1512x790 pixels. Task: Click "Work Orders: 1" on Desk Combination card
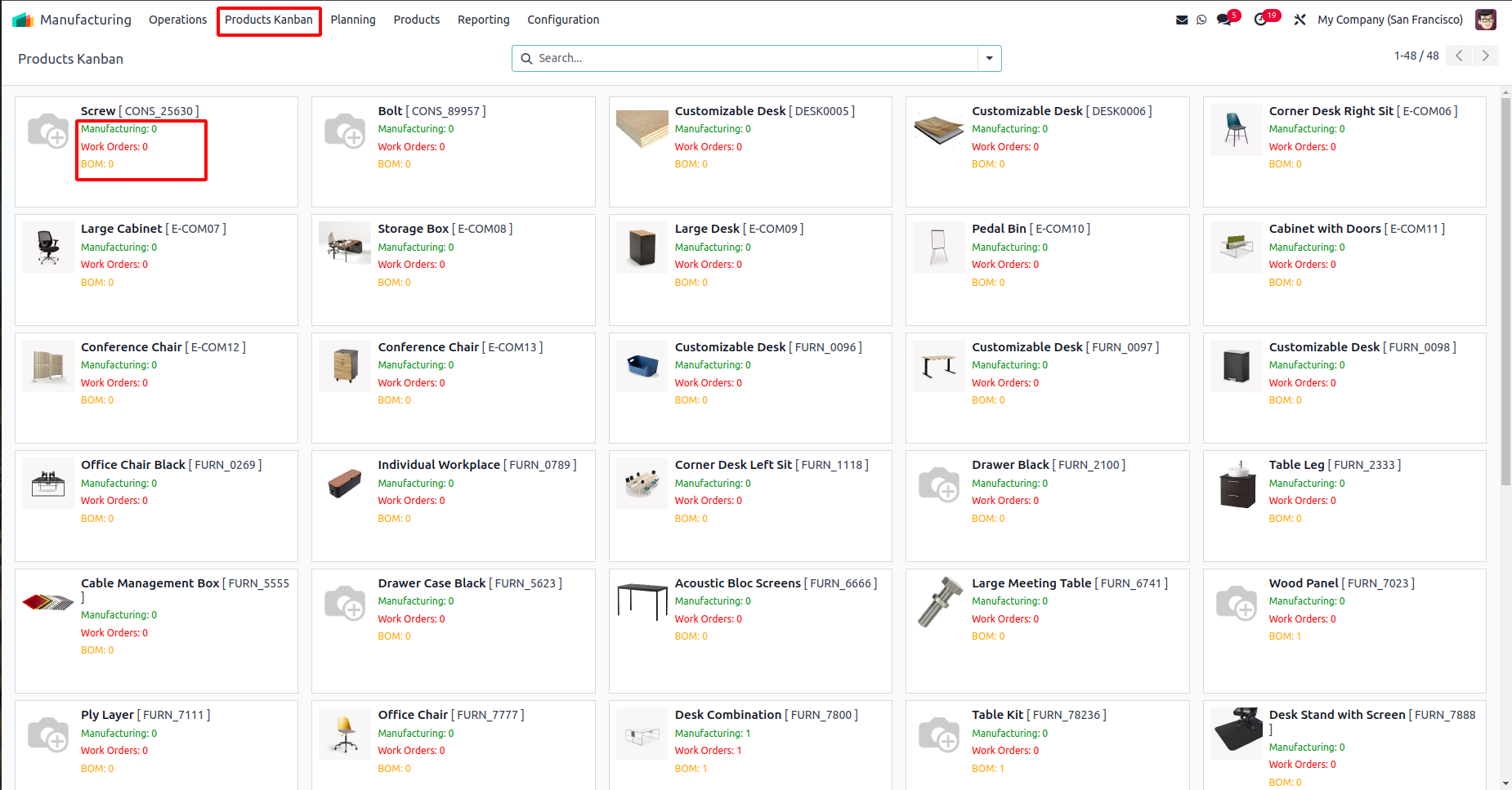click(x=709, y=751)
